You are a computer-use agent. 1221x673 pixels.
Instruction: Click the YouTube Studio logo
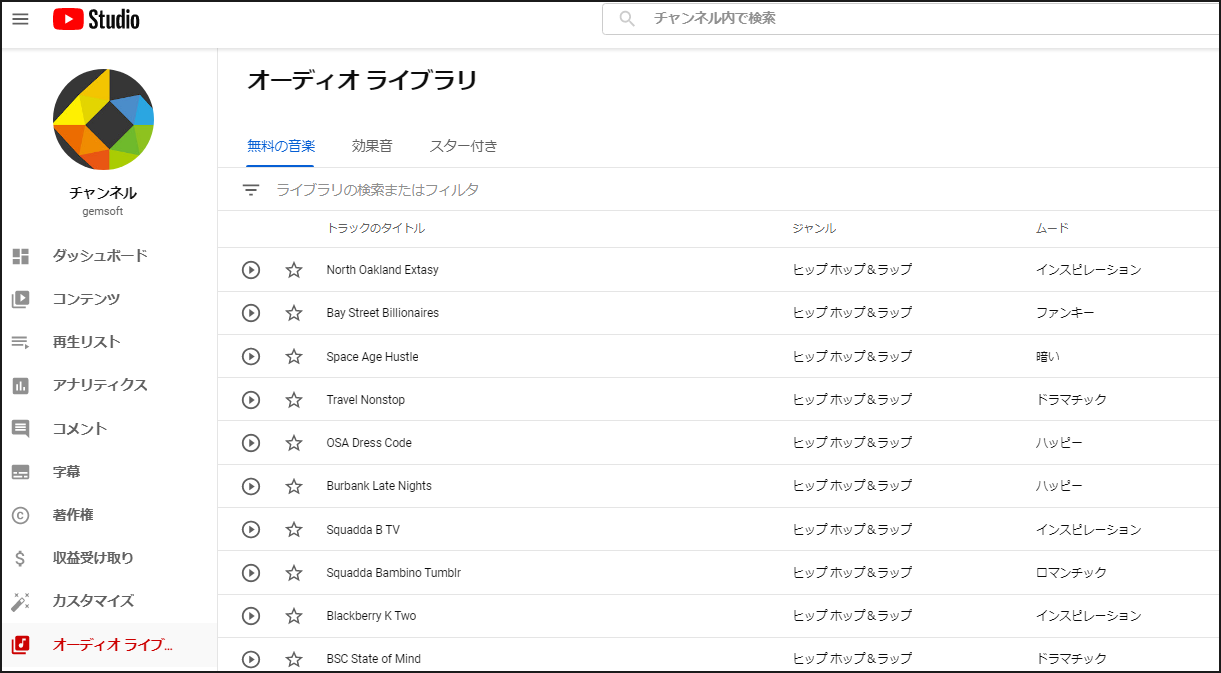coord(96,19)
